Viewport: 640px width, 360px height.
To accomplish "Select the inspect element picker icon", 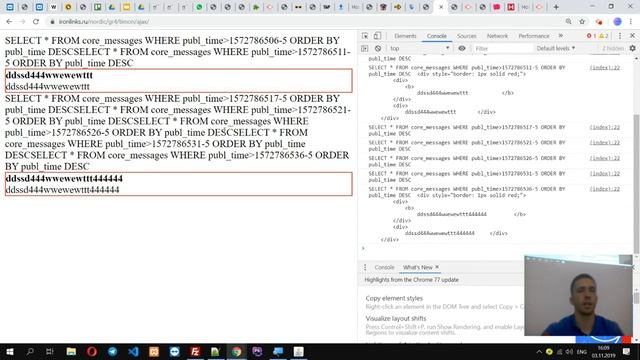I will (365, 36).
